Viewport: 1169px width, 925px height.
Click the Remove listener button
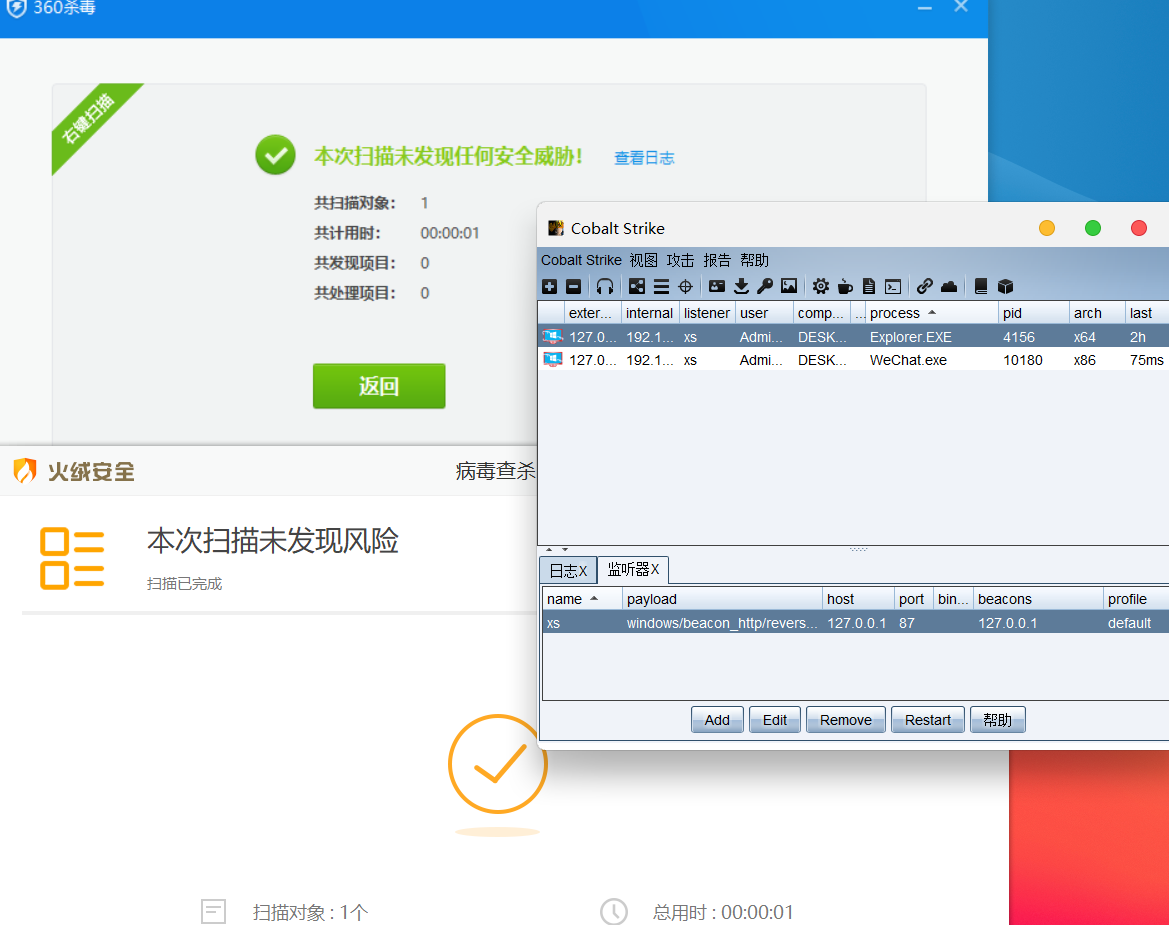click(845, 720)
